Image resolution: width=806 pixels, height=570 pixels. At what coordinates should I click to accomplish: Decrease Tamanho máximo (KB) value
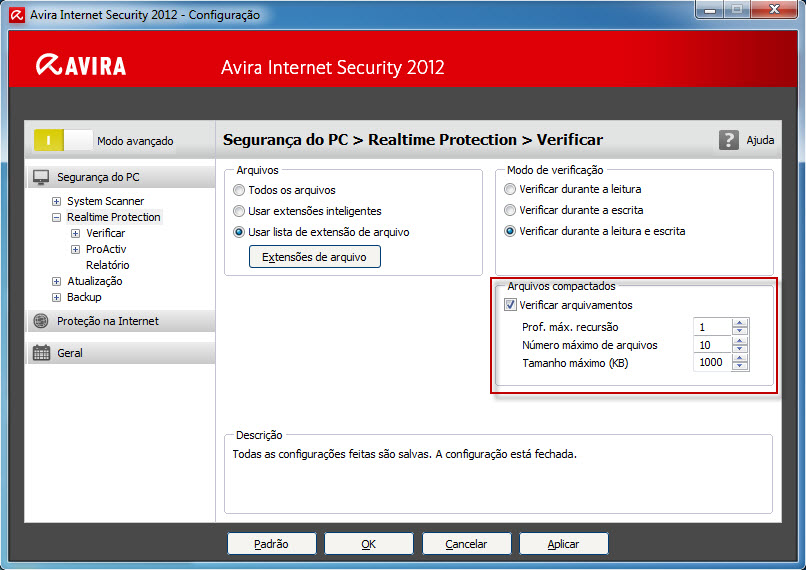click(740, 366)
